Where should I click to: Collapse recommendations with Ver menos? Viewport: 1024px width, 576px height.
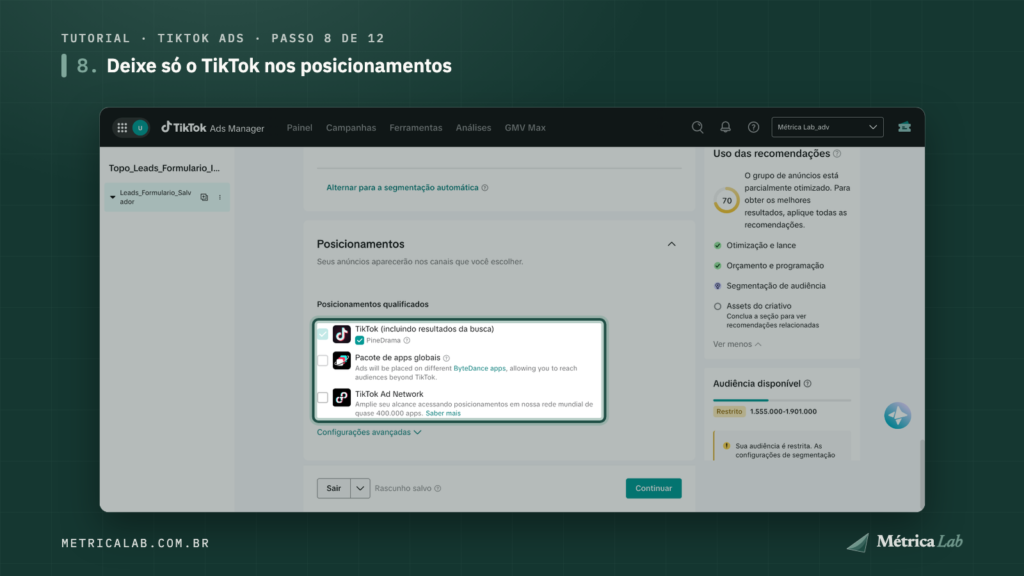737,344
